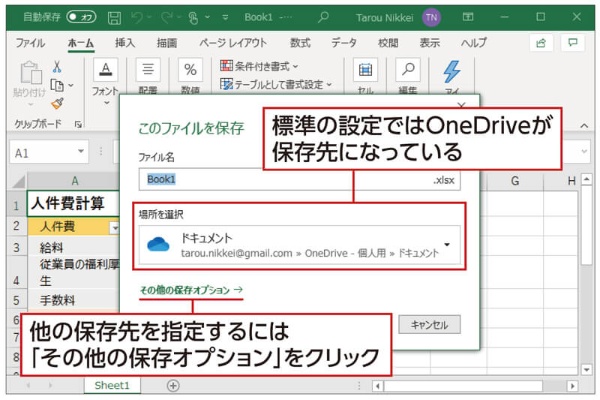
Task: Expand the formula bar chevron
Action: click(584, 152)
